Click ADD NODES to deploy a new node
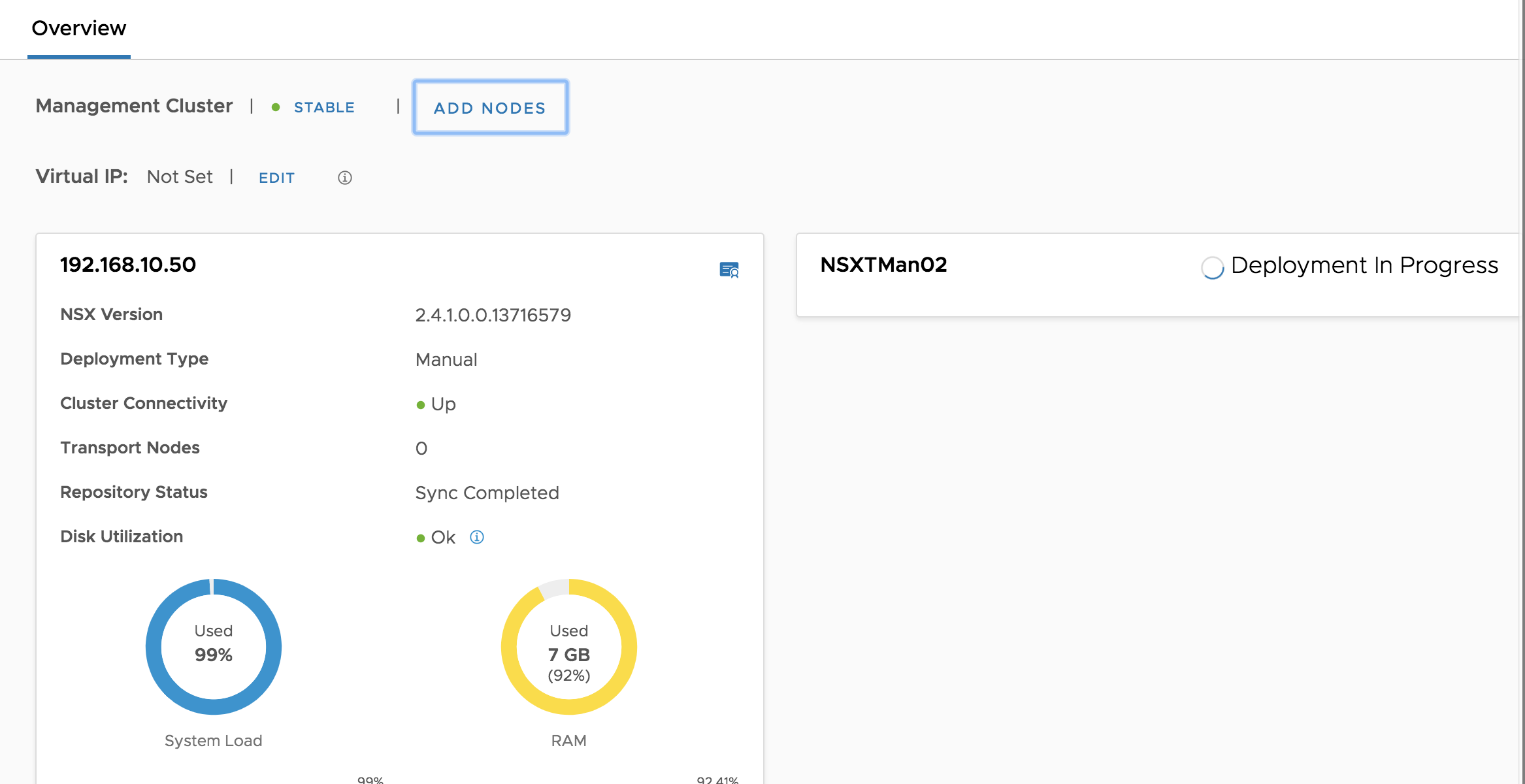The width and height of the screenshot is (1525, 784). (x=489, y=107)
